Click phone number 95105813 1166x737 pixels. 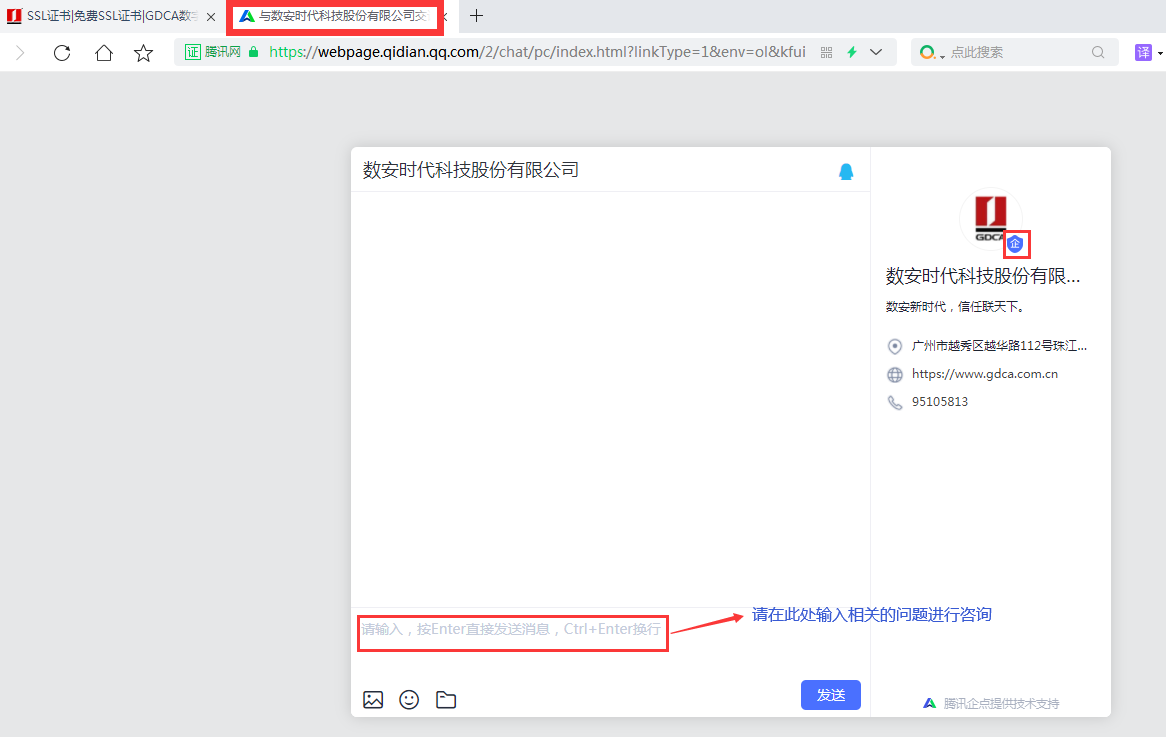coord(940,402)
